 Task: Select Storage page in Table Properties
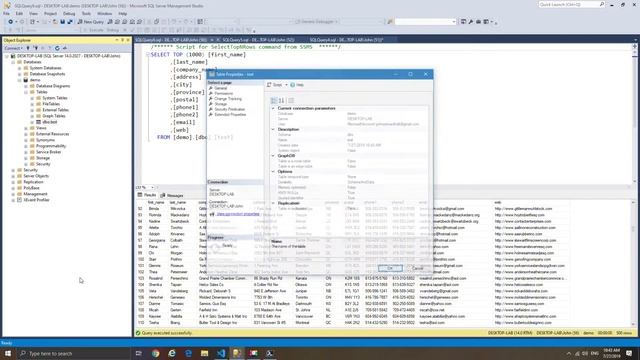[x=220, y=104]
